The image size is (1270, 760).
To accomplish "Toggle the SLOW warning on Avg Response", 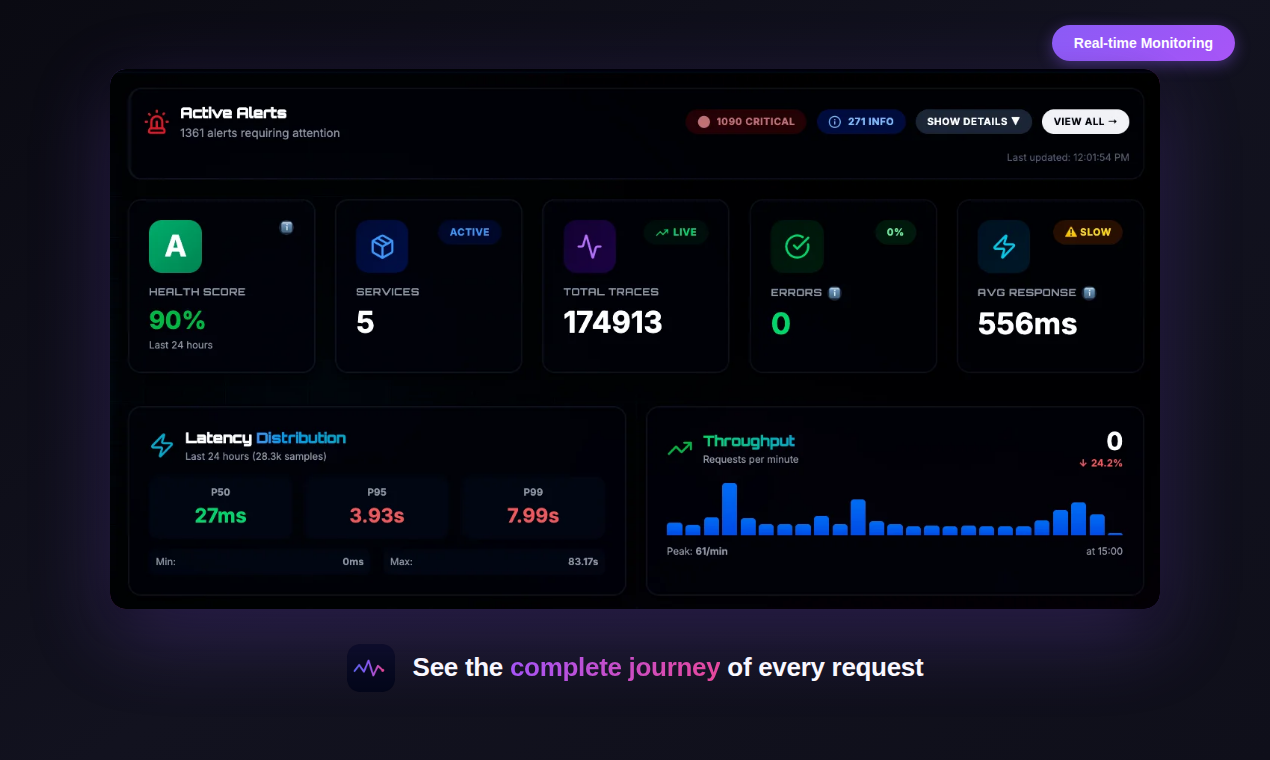I will [1087, 232].
